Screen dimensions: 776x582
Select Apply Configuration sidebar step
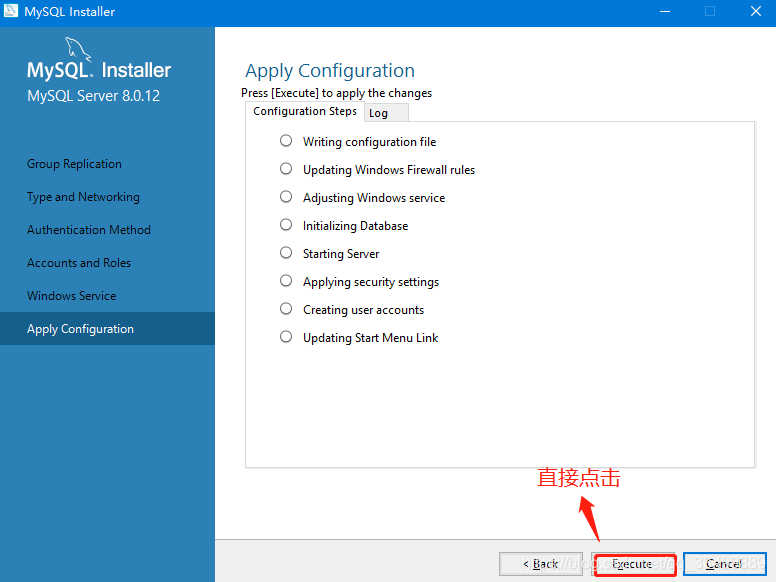click(107, 329)
